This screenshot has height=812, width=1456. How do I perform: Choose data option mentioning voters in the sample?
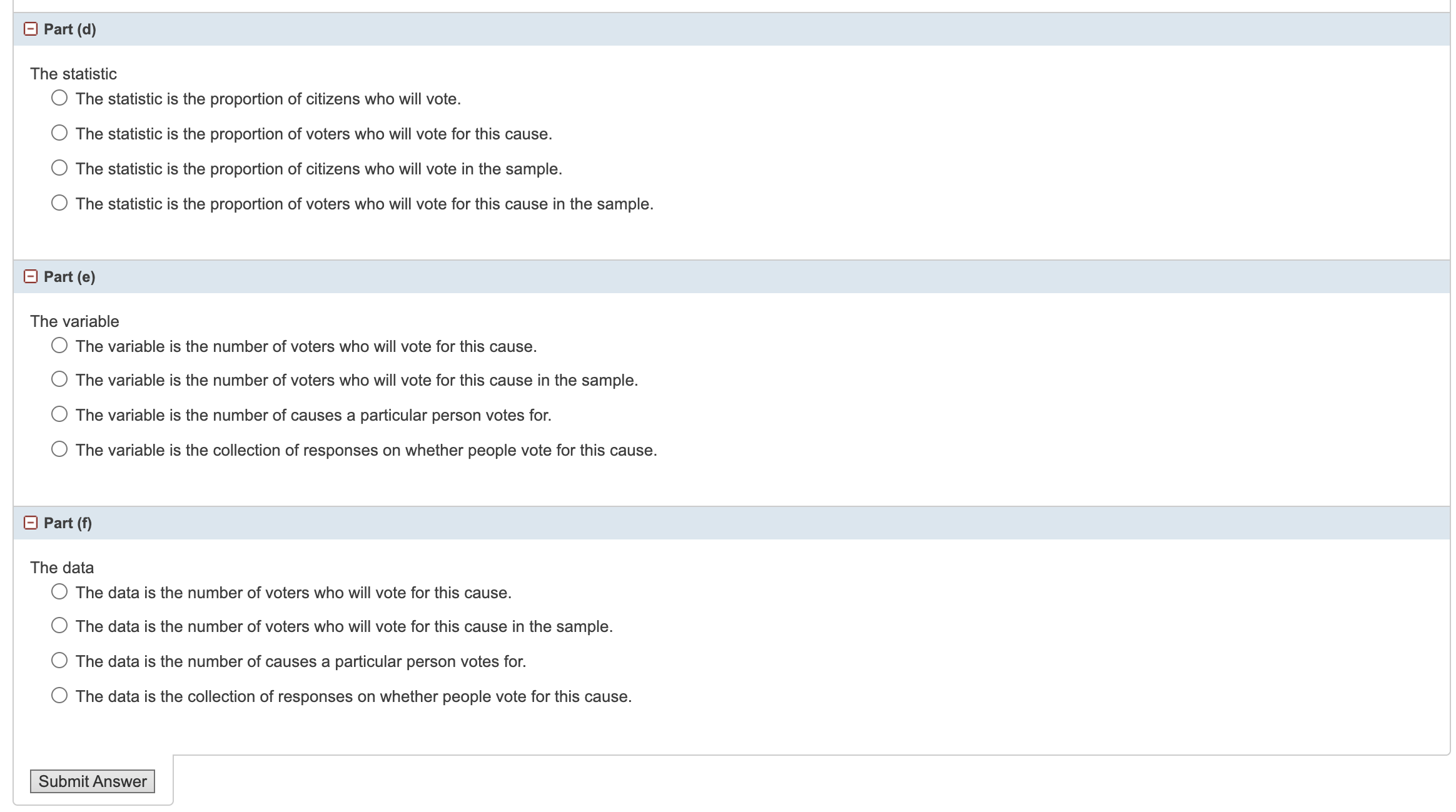pos(59,625)
